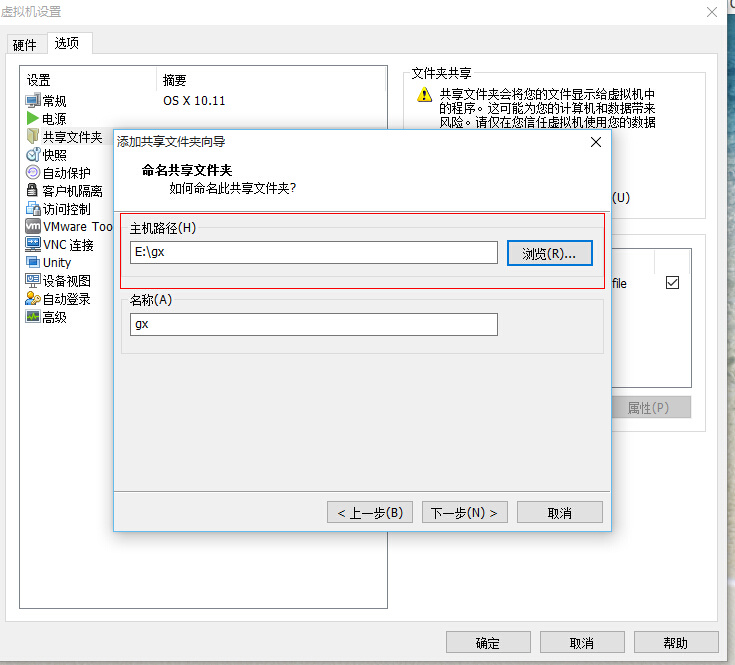
Task: Click the 浏览(R)... browse button
Action: coord(549,253)
